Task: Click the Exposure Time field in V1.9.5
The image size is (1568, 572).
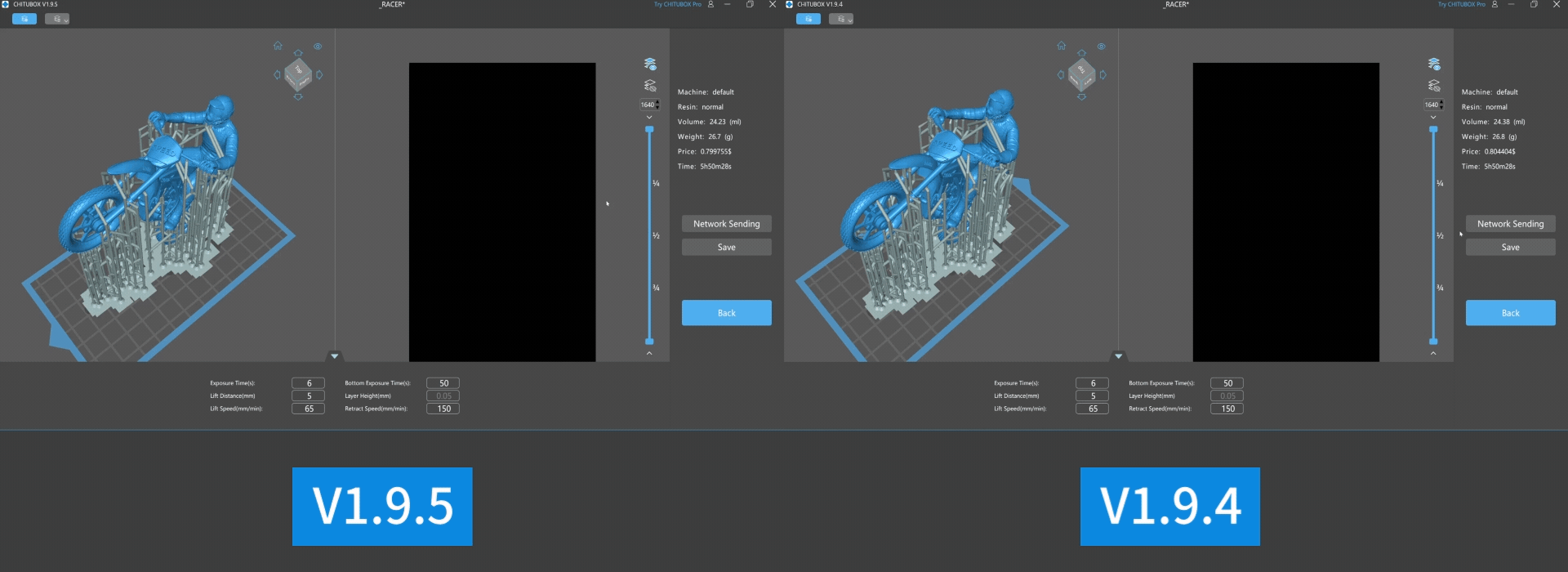Action: (x=309, y=383)
